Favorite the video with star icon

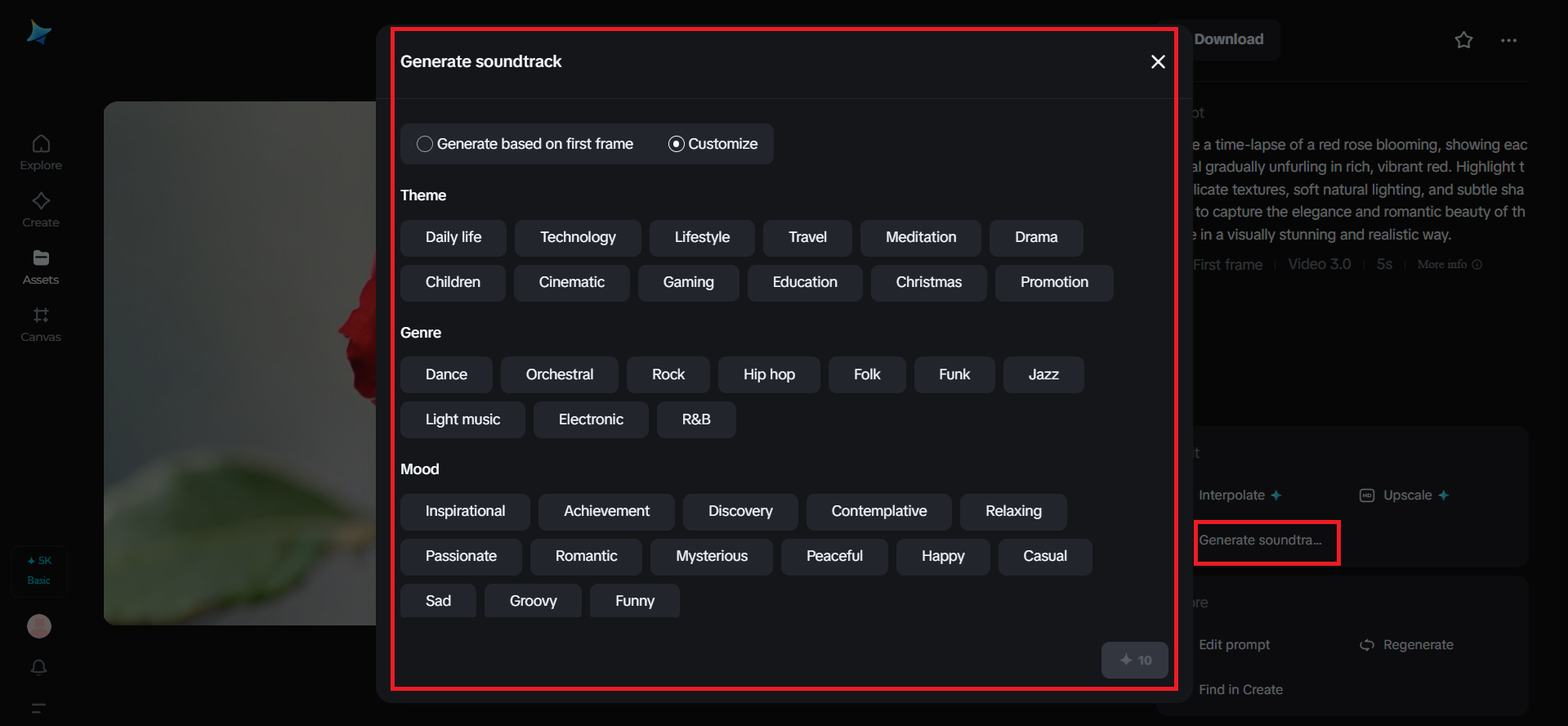coord(1463,40)
